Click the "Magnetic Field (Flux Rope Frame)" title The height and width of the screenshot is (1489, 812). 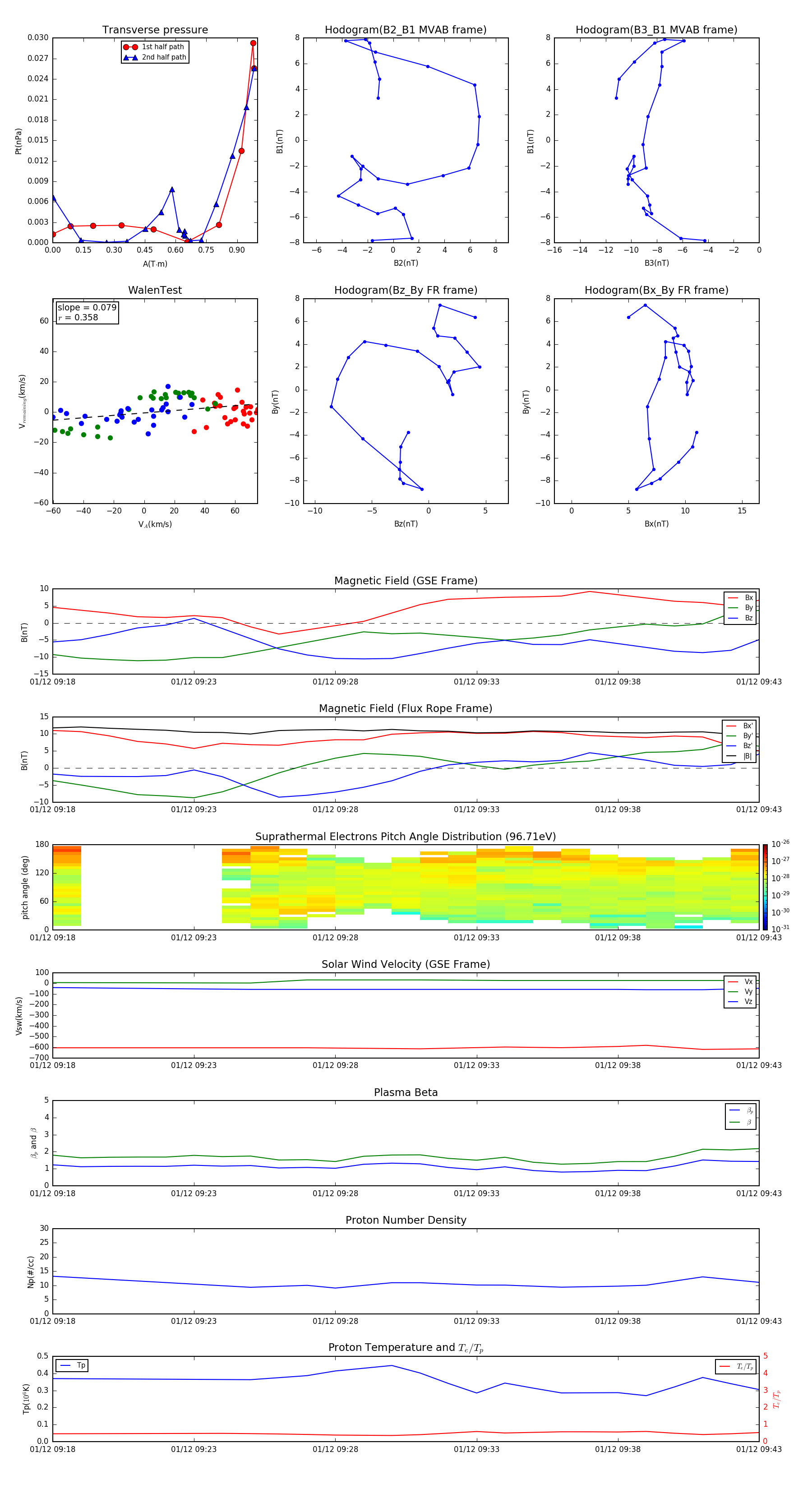point(406,709)
